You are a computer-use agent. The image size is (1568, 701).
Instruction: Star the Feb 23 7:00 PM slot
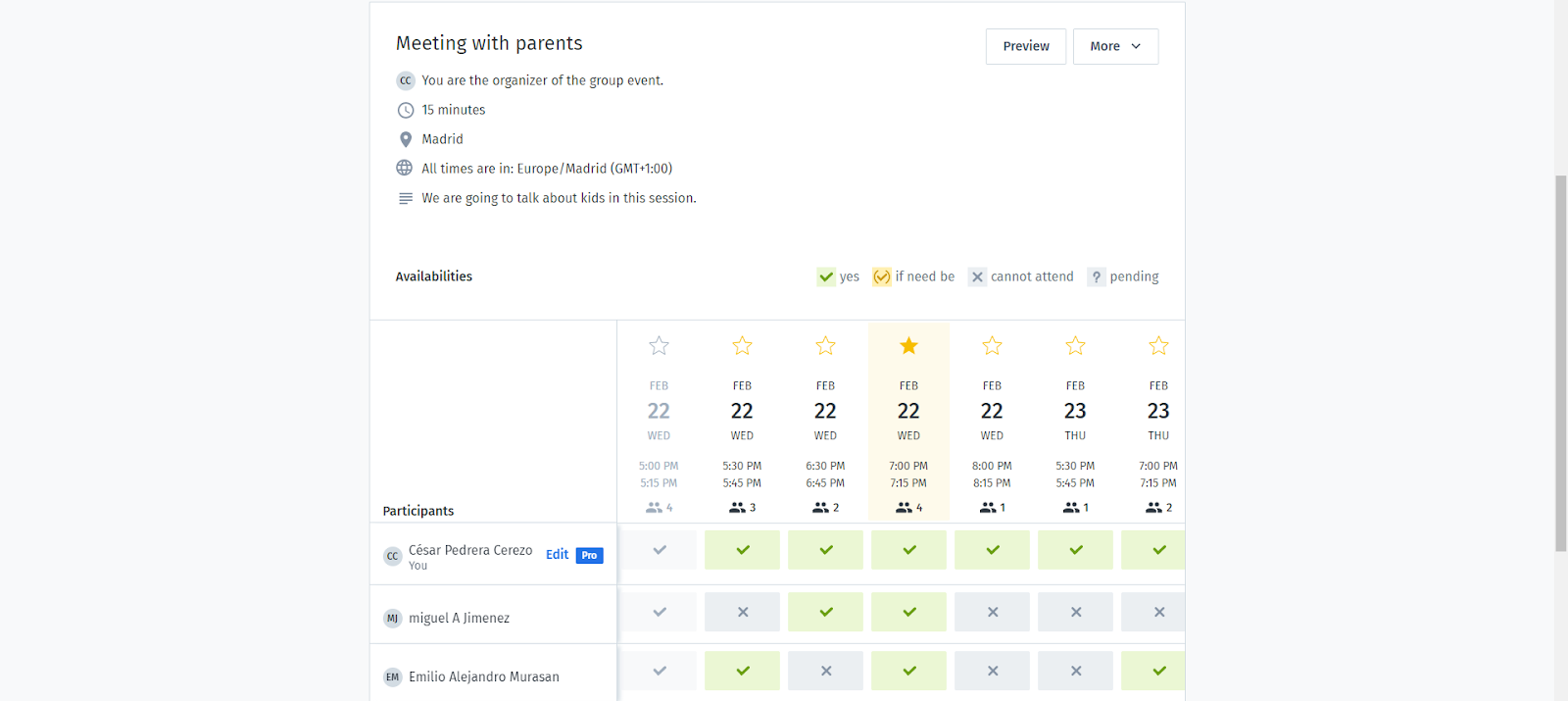(x=1158, y=346)
